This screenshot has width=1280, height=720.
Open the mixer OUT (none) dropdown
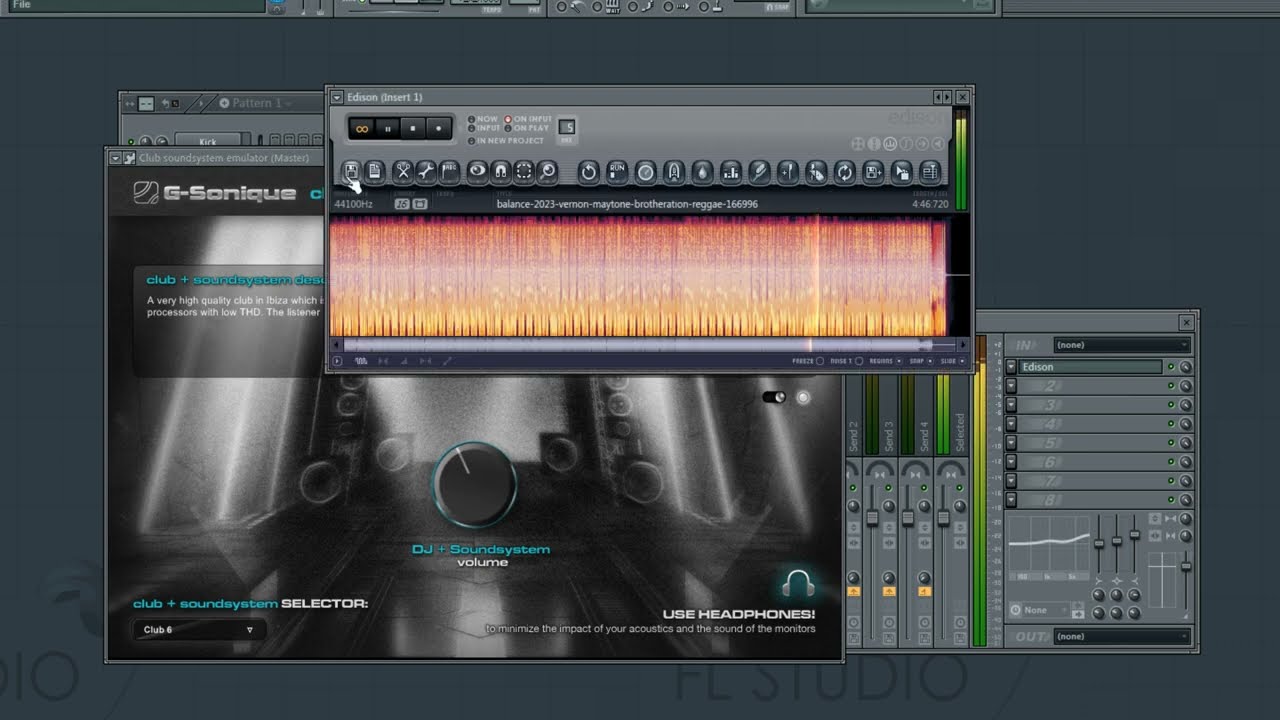[x=1122, y=636]
